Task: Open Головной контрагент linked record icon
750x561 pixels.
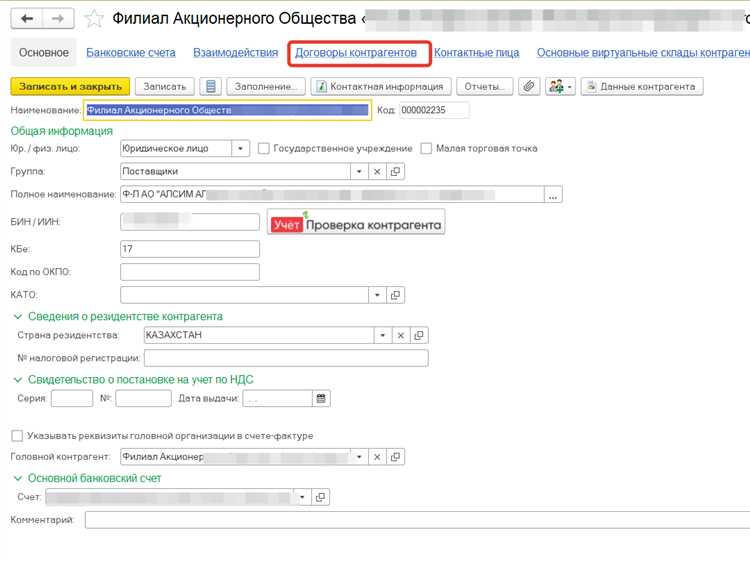Action: pyautogui.click(x=395, y=457)
